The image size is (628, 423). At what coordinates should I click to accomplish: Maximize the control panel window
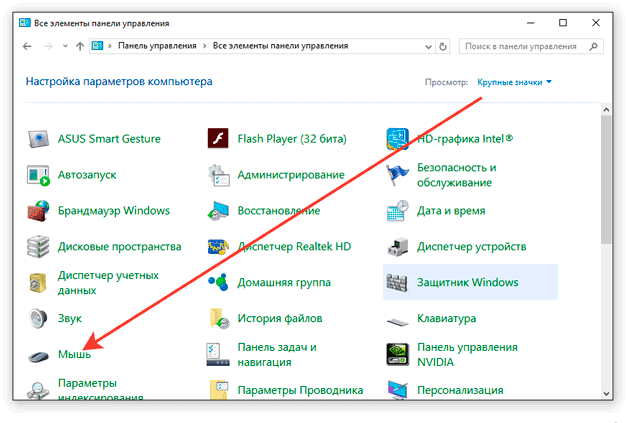[x=563, y=23]
